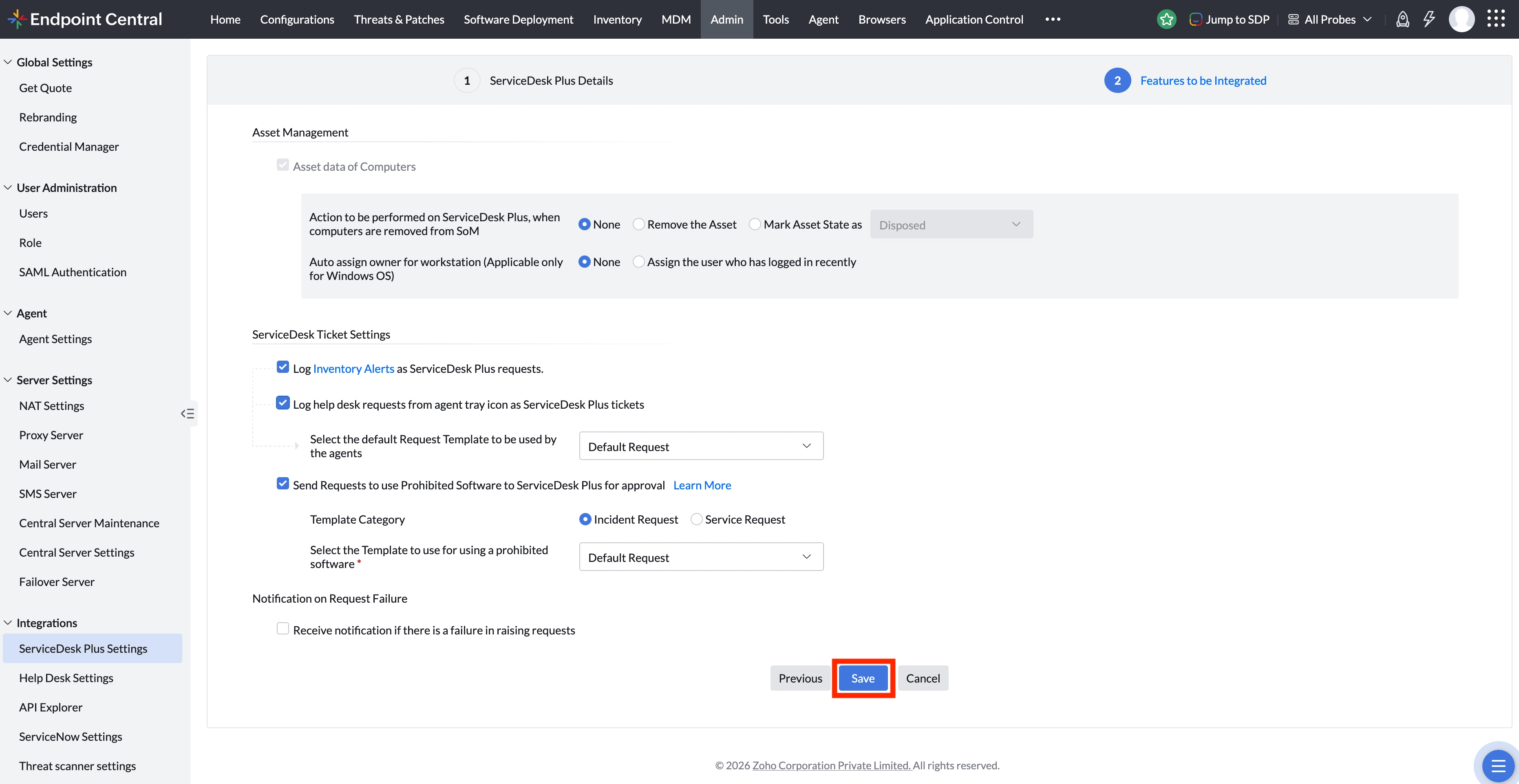Select Mark Asset State as radio option
The image size is (1519, 784).
click(755, 225)
